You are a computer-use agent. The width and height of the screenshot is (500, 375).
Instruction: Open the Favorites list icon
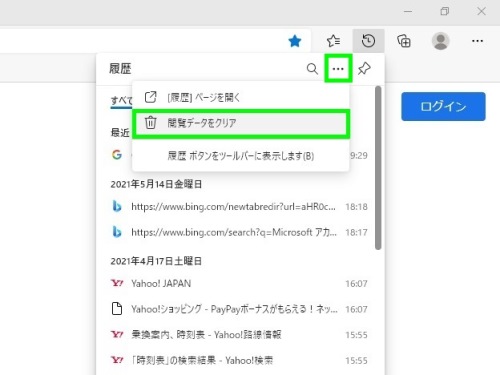333,41
